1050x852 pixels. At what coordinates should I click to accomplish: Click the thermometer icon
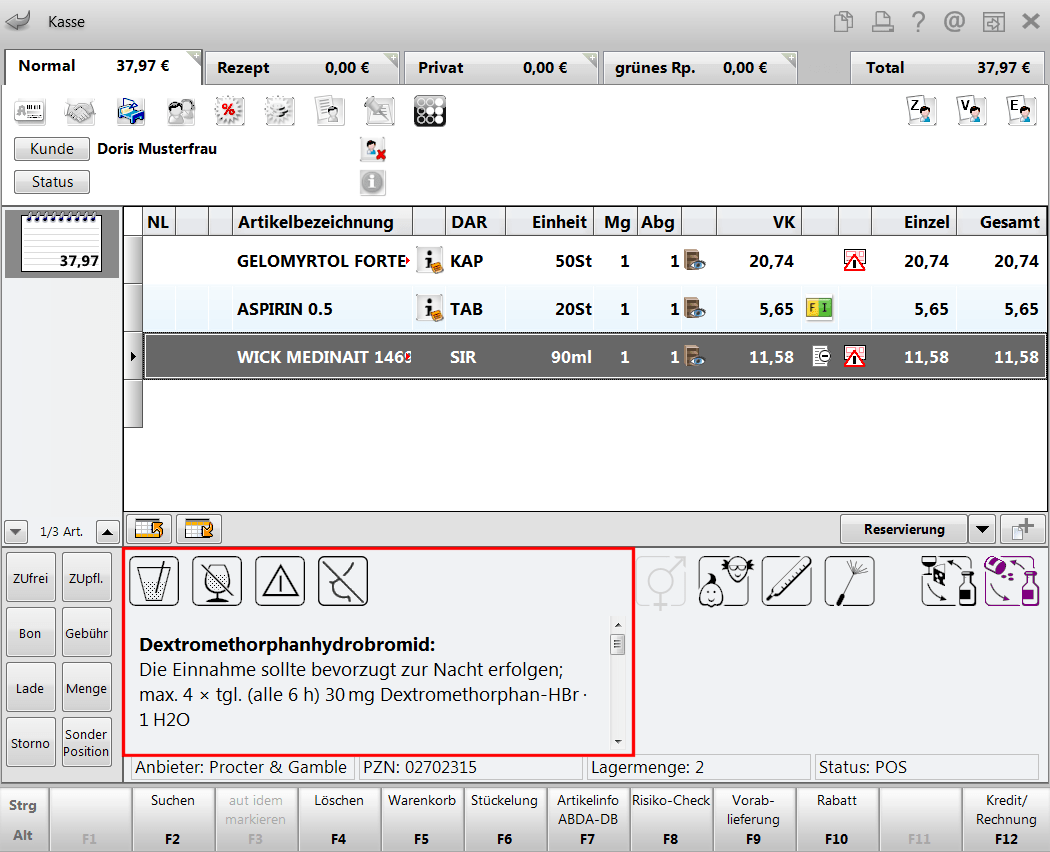787,581
